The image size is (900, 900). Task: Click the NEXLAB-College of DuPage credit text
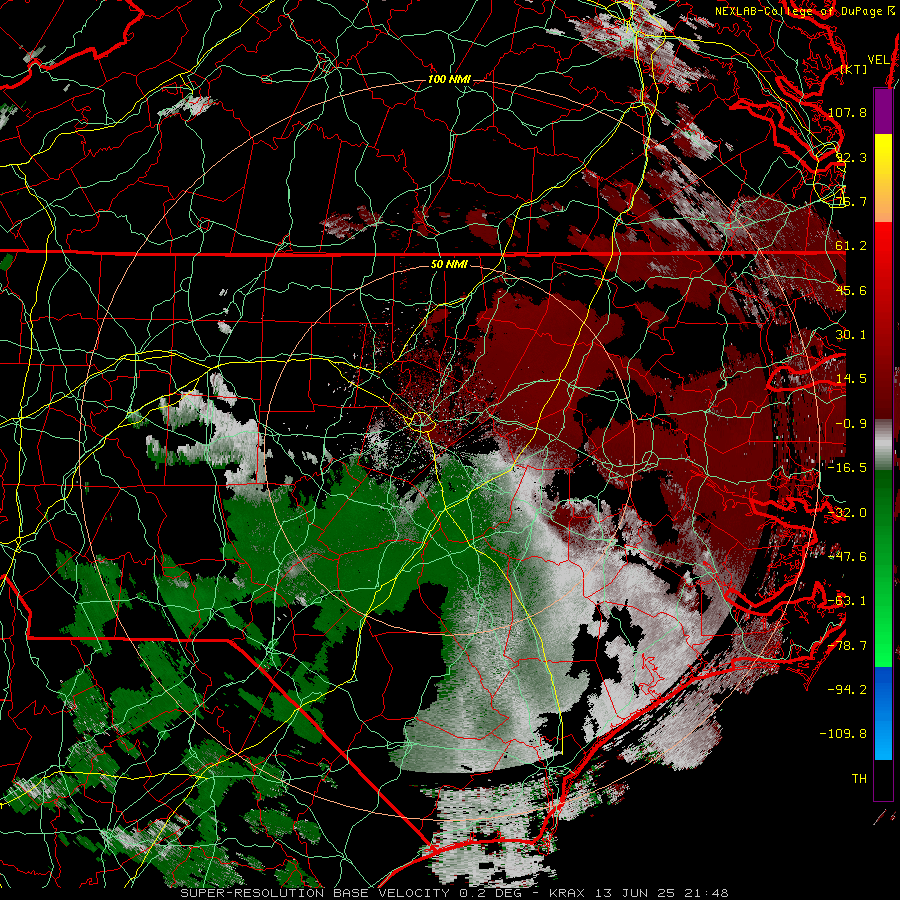click(x=804, y=11)
